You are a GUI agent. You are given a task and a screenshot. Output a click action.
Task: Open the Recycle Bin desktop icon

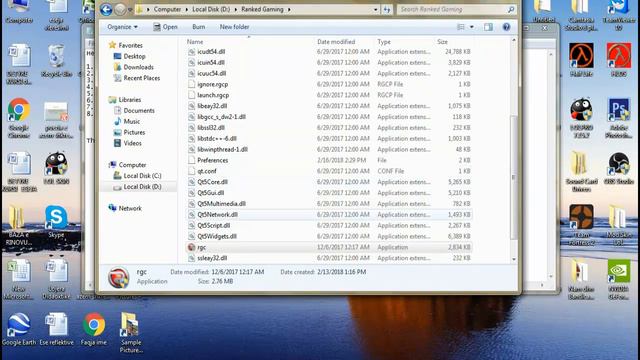click(x=56, y=61)
